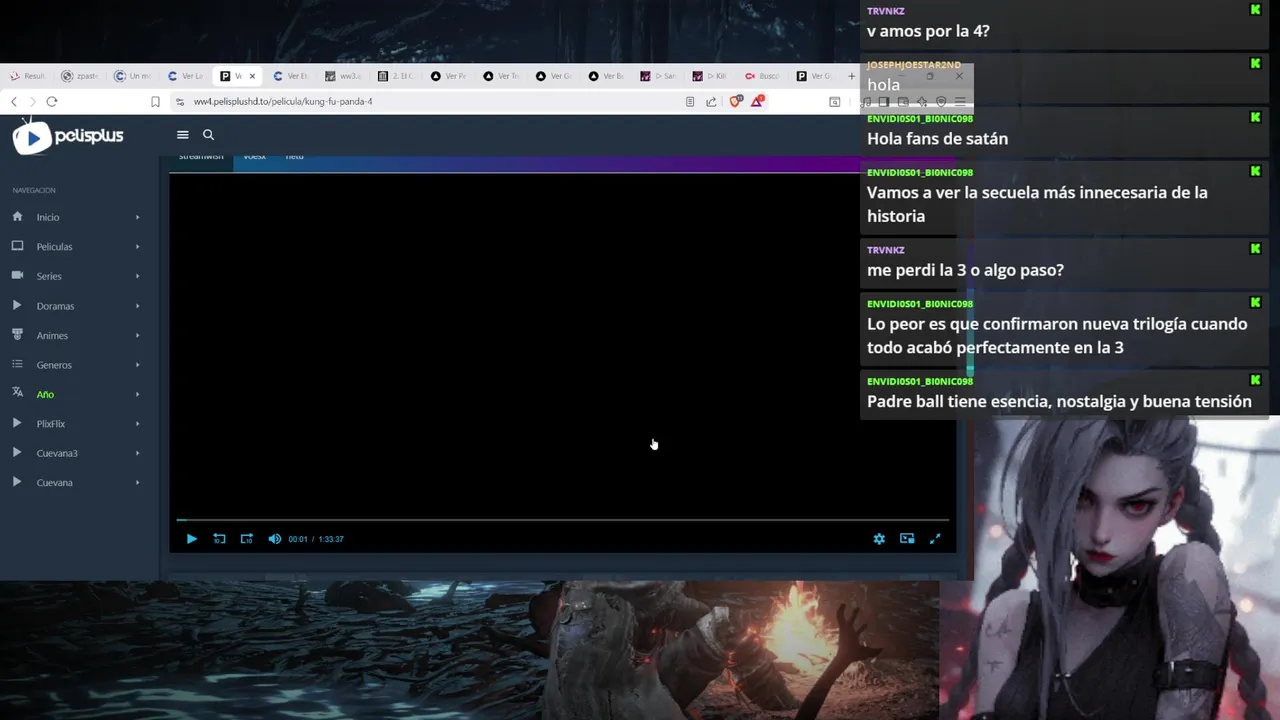This screenshot has height=720, width=1280.
Task: Expand the Inicio submenu arrow
Action: coord(138,217)
